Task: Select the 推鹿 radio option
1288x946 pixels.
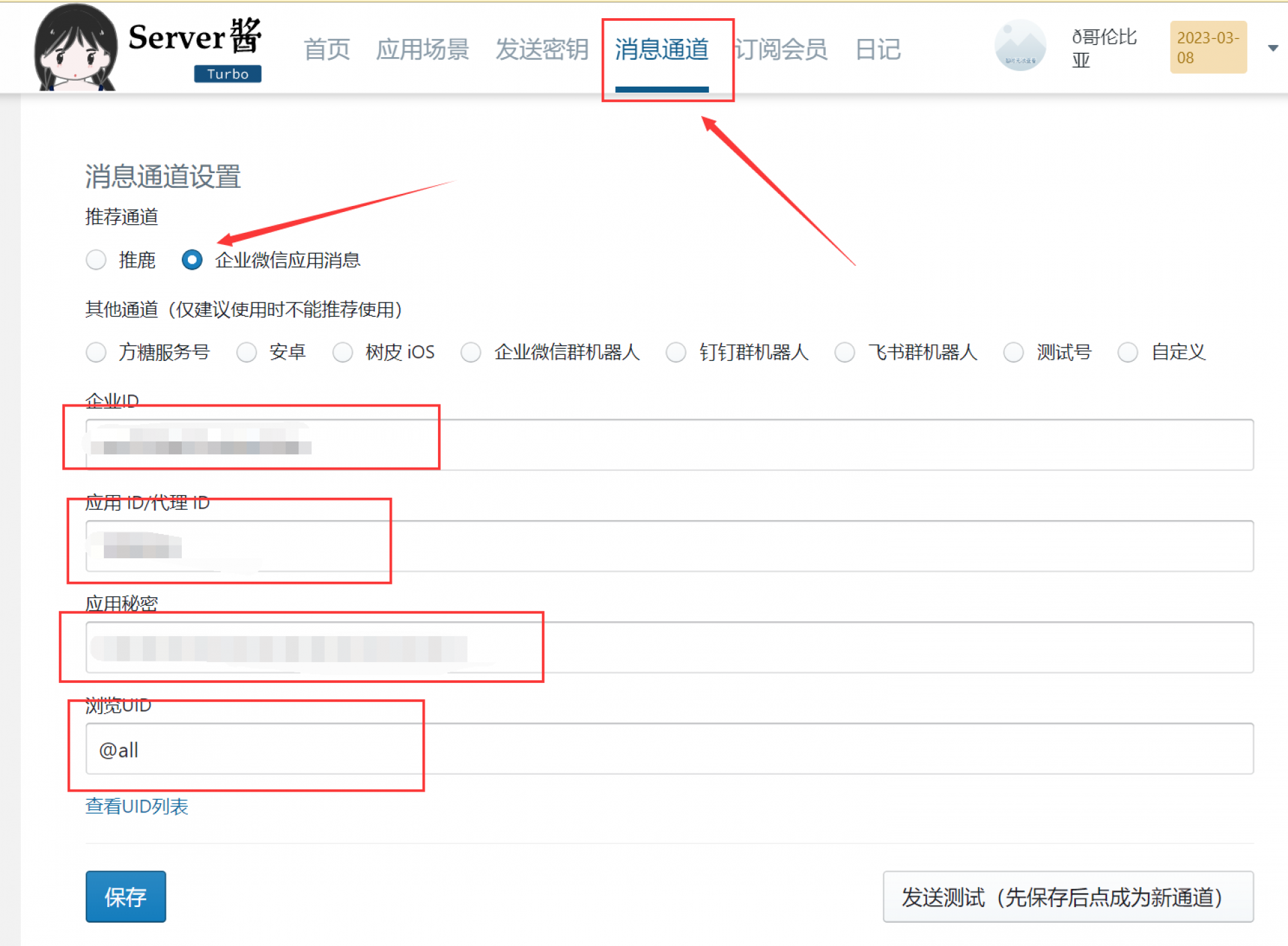Action: (x=97, y=260)
